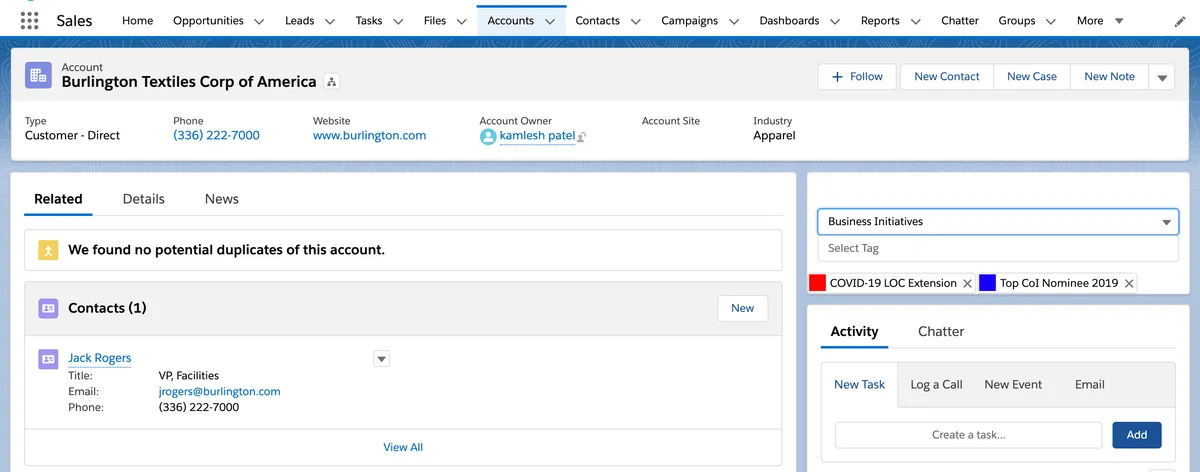1200x472 pixels.
Task: Select the Email subtab
Action: (1090, 384)
